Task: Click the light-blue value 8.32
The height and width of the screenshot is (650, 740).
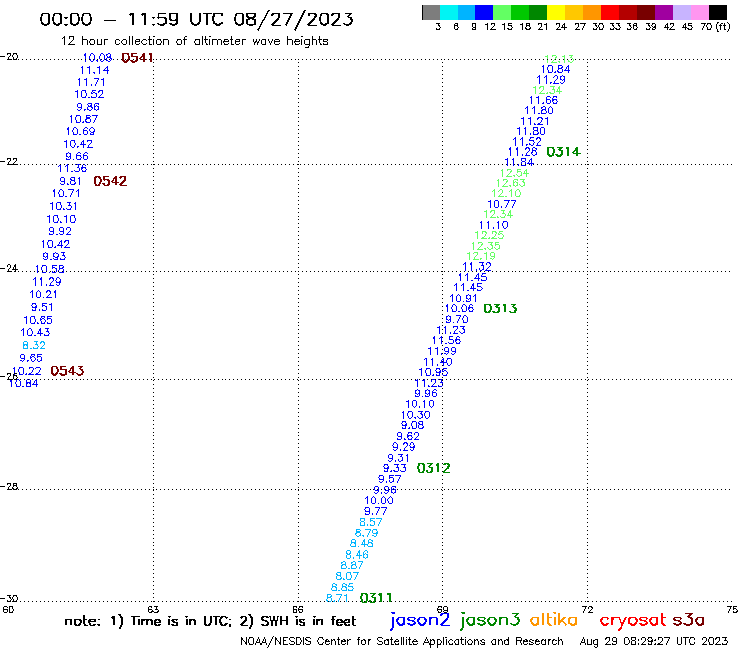Action: coord(34,346)
